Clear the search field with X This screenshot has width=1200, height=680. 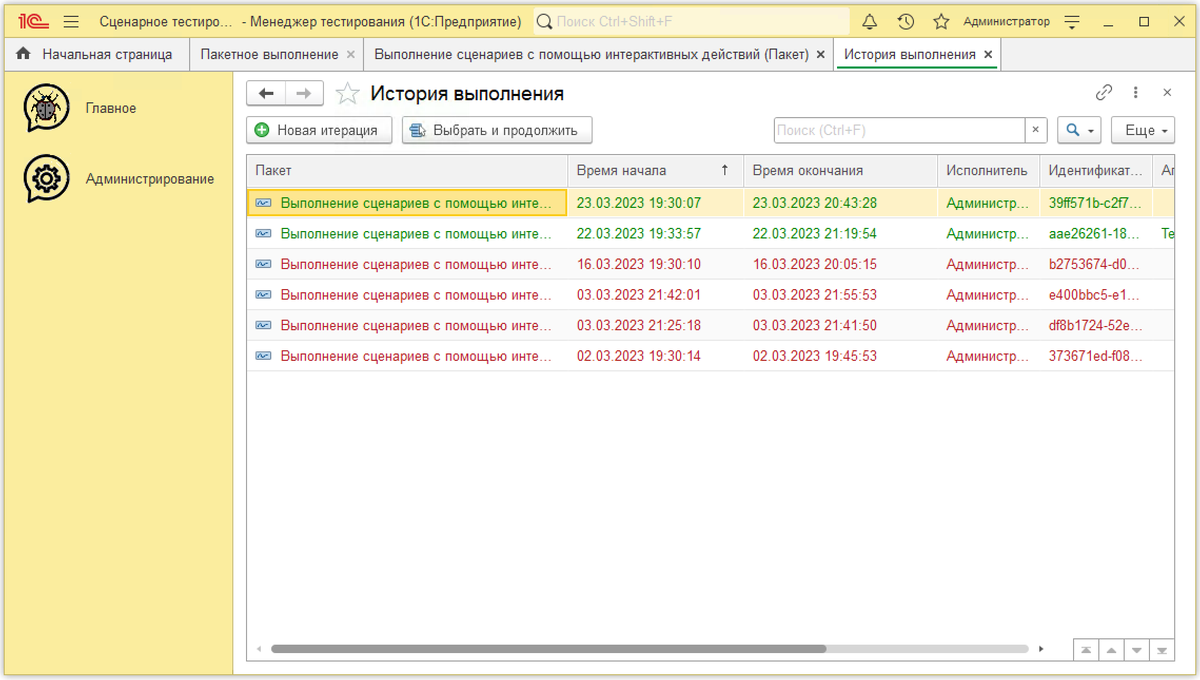(x=1037, y=130)
